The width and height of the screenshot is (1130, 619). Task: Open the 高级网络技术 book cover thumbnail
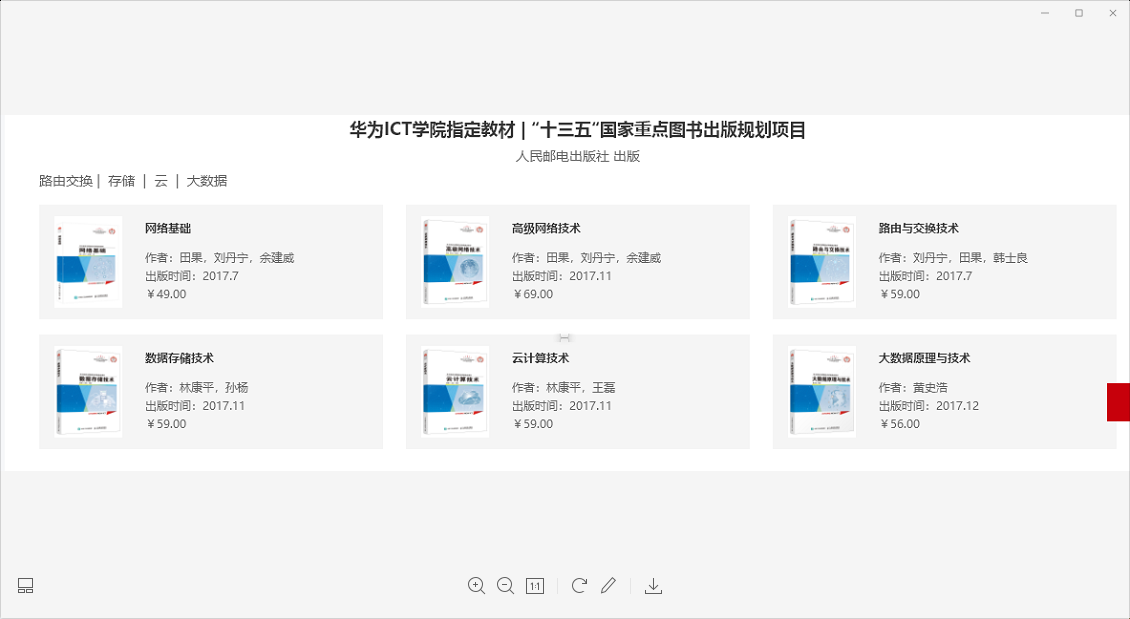pyautogui.click(x=455, y=262)
